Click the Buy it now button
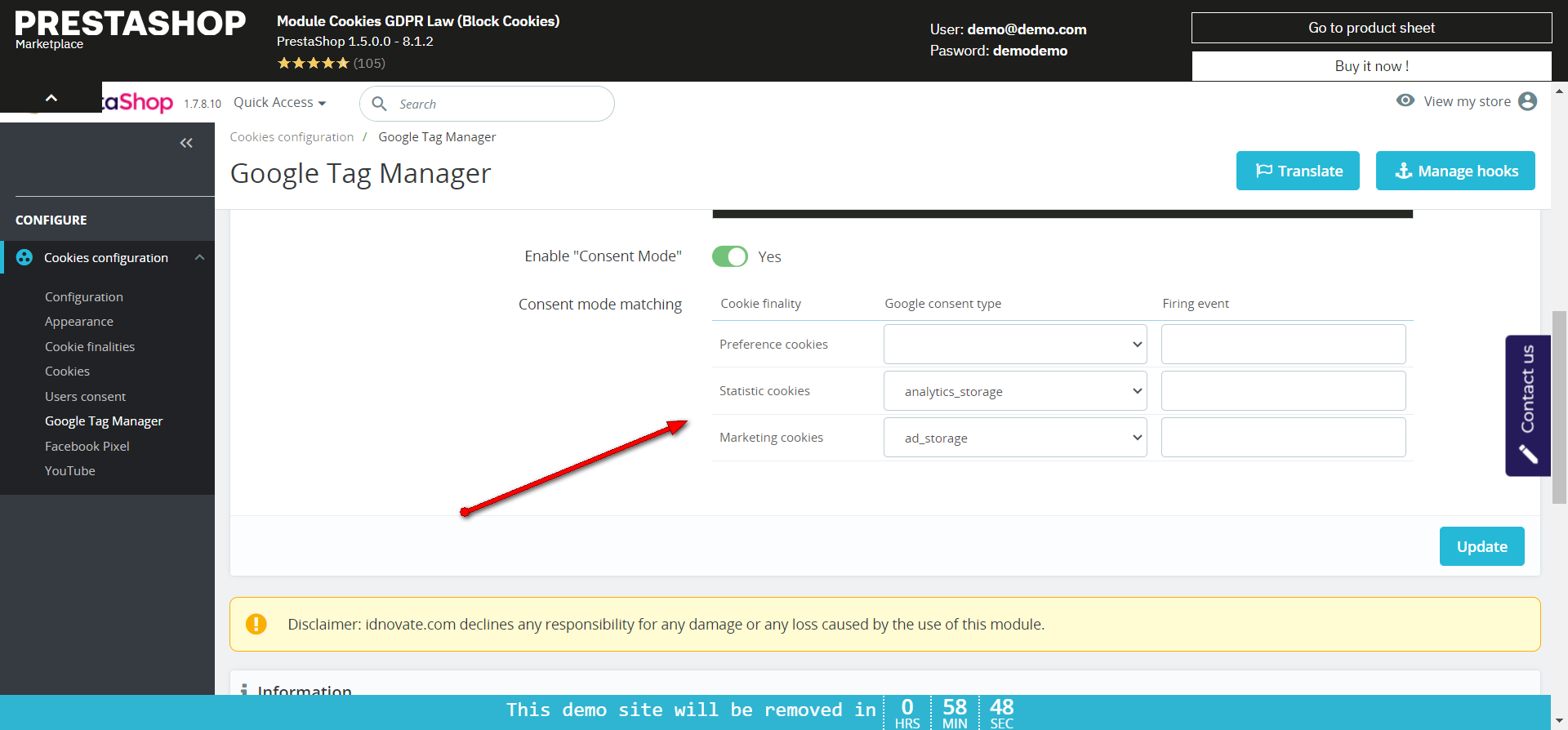 (x=1372, y=66)
